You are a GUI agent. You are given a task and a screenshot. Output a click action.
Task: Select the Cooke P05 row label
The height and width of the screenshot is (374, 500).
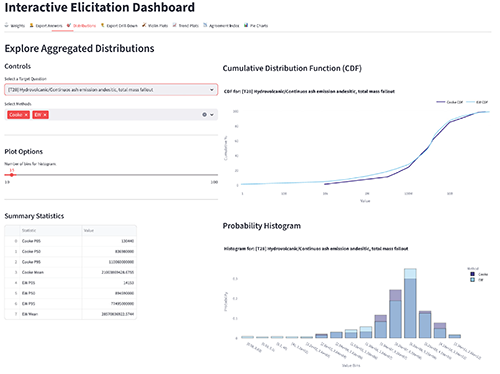coord(31,241)
